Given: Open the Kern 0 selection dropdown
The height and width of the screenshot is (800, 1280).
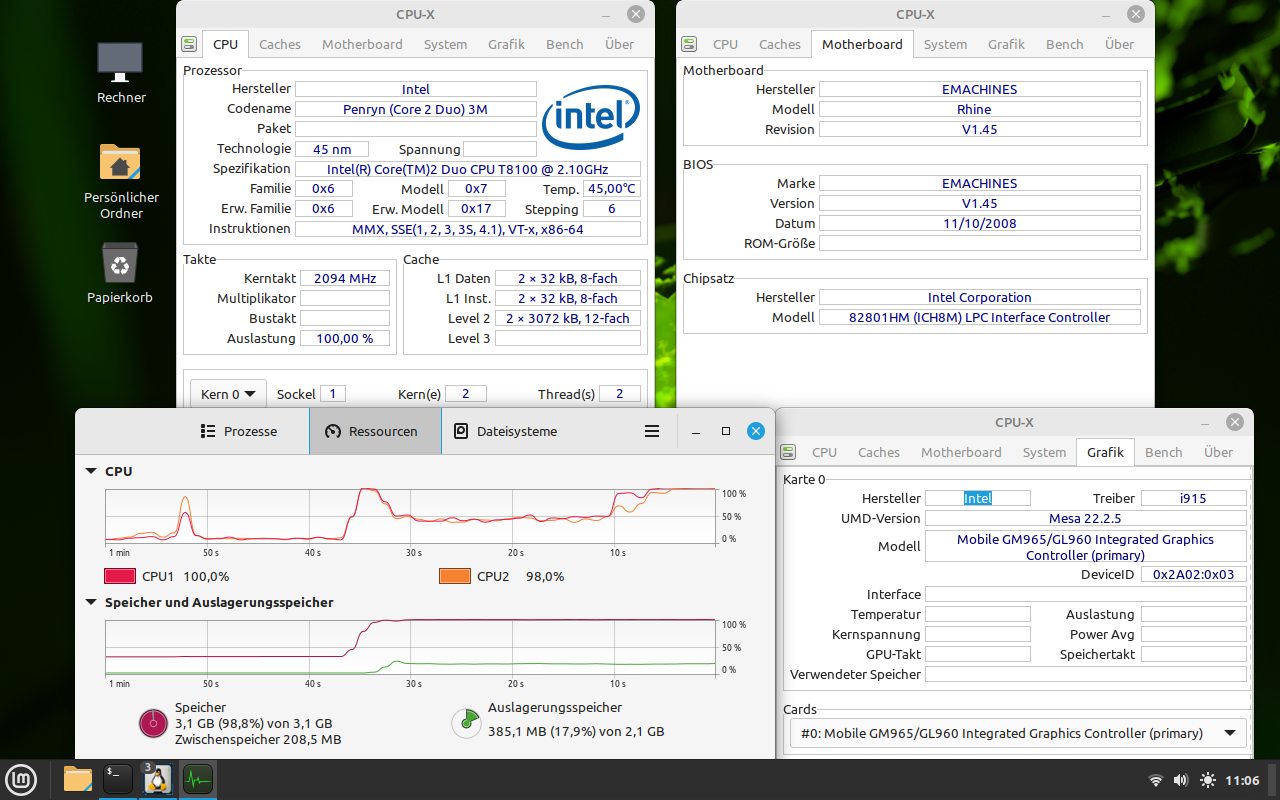Looking at the screenshot, I should click(227, 393).
